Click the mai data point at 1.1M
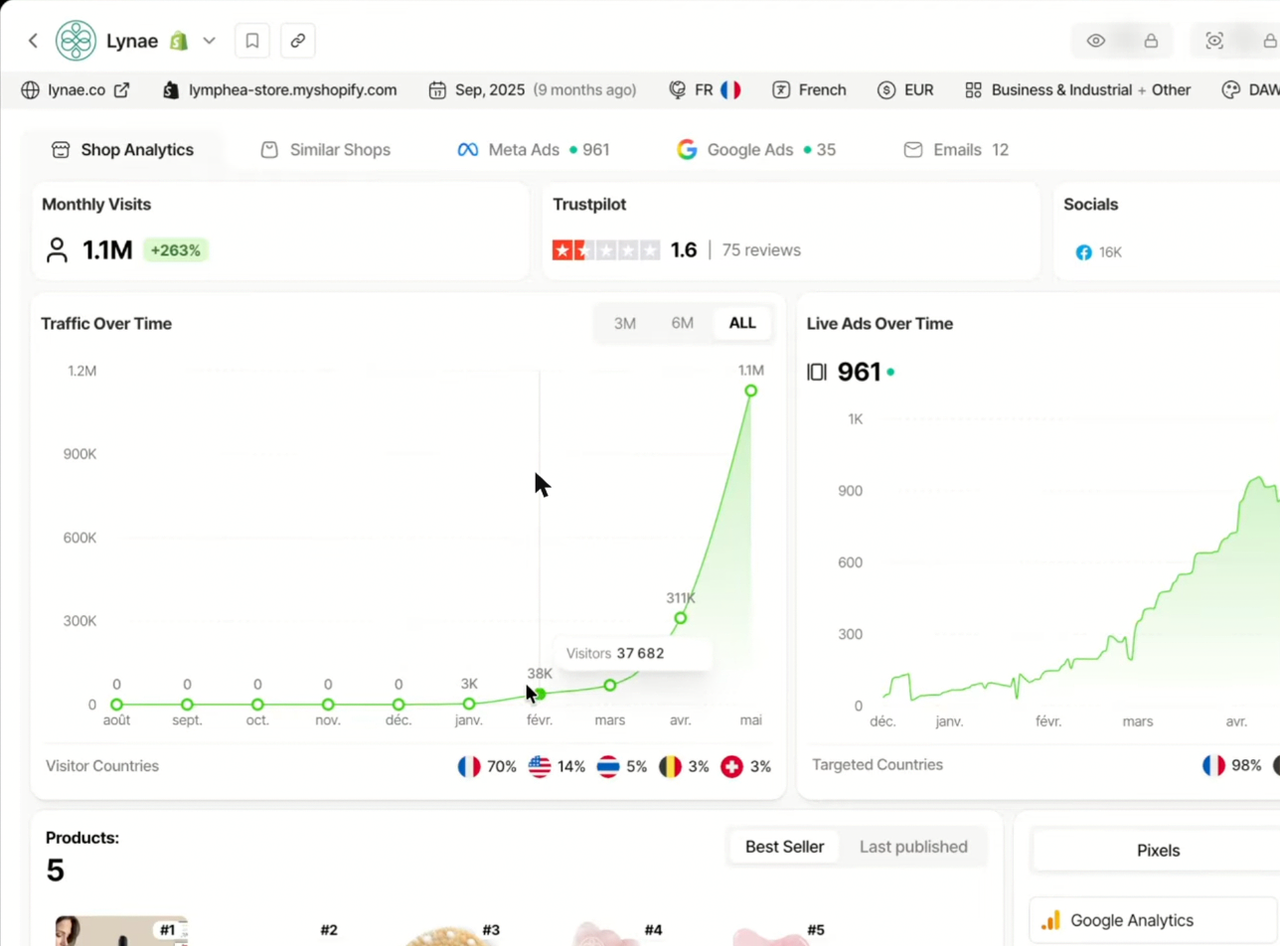1280x946 pixels. point(751,390)
